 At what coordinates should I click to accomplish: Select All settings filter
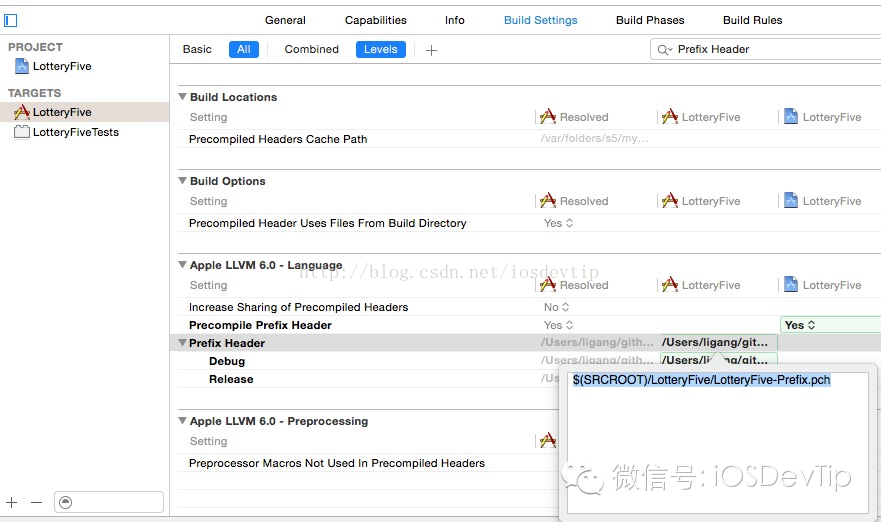244,49
